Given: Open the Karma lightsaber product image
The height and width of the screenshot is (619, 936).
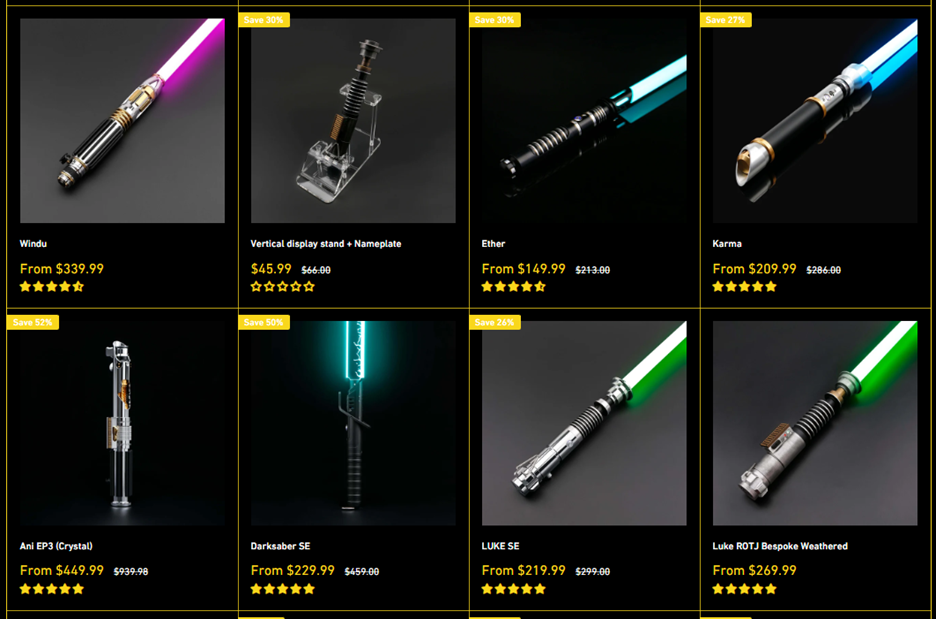Looking at the screenshot, I should (x=815, y=121).
